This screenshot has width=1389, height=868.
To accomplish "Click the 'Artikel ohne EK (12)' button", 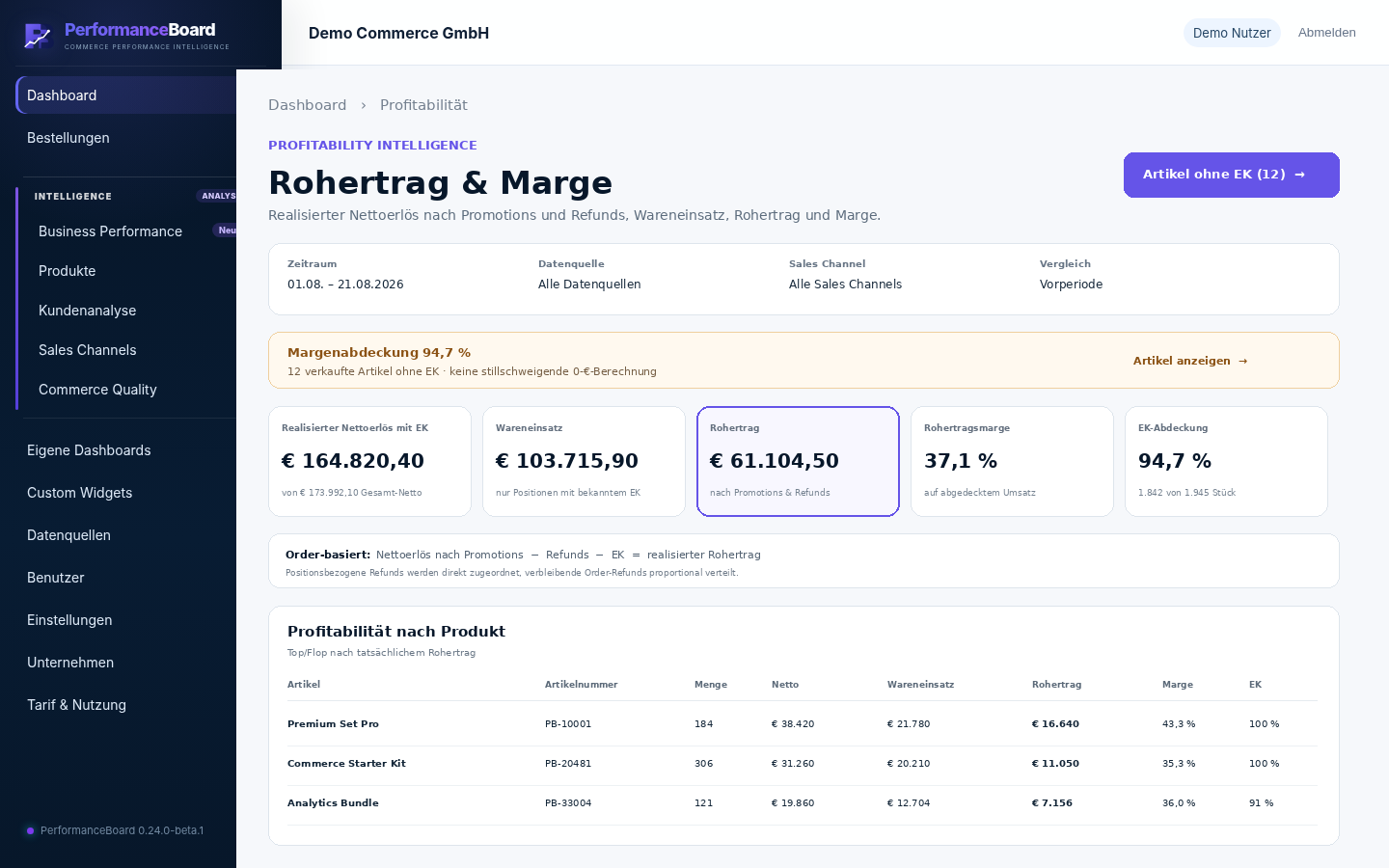I will (1231, 175).
